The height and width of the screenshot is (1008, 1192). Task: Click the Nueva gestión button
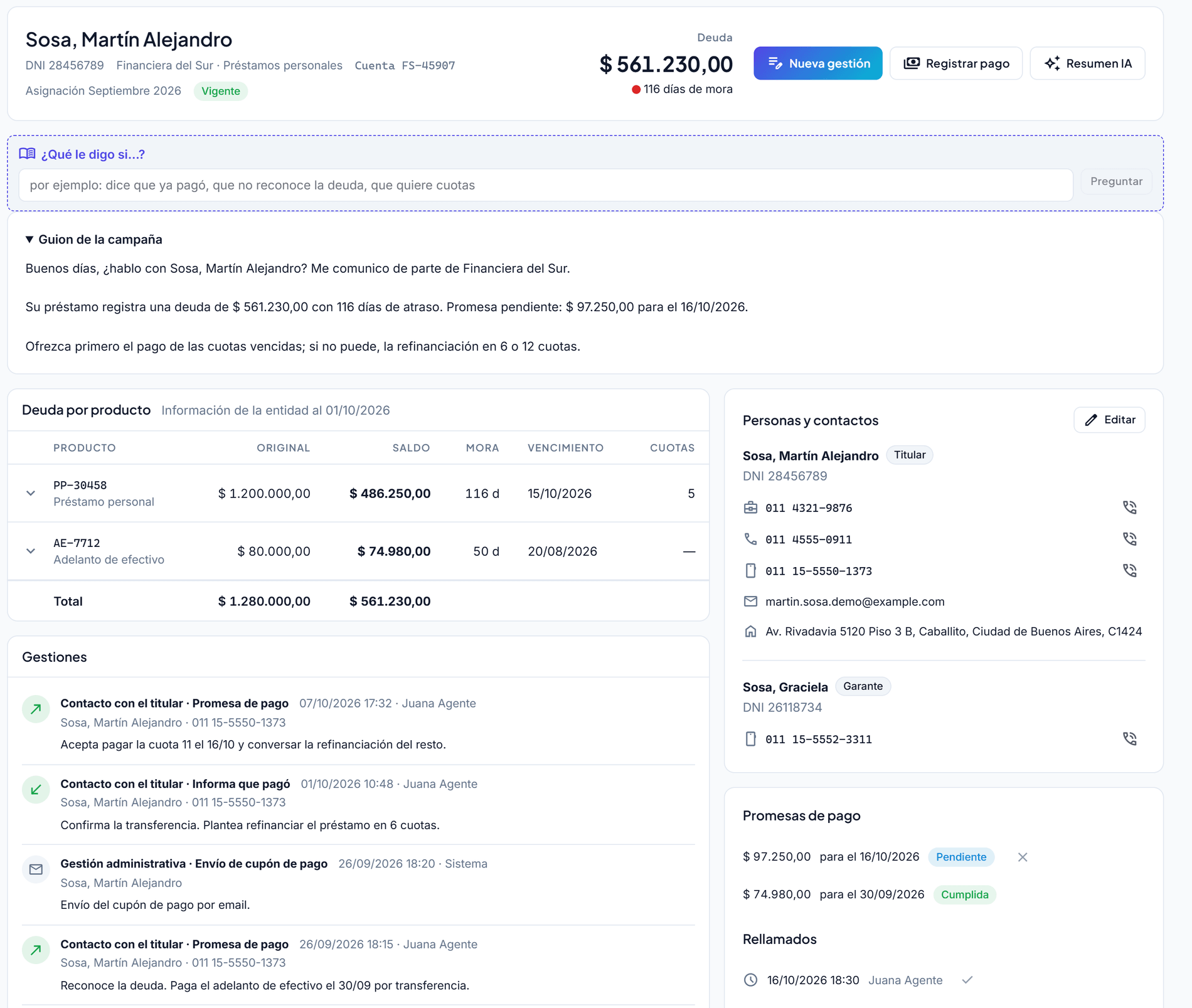pos(817,63)
